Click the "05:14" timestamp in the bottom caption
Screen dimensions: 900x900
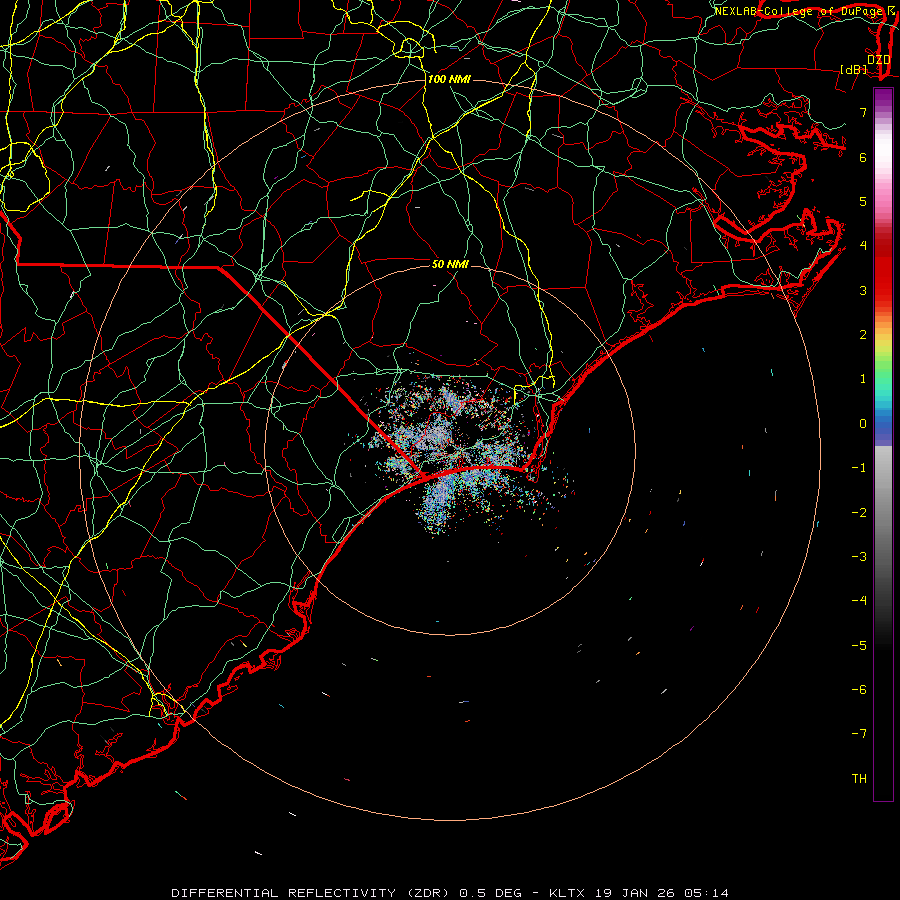coord(707,893)
